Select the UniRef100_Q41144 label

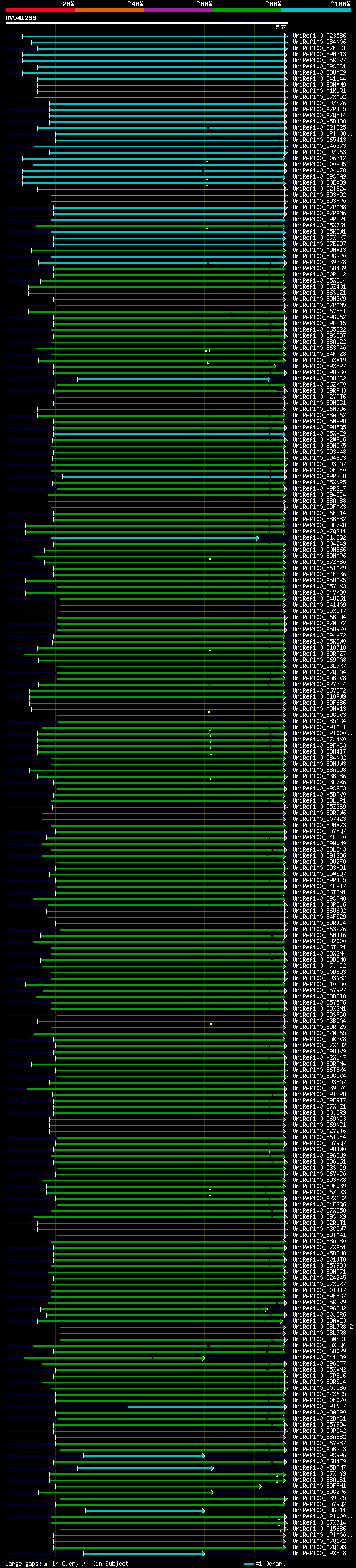[x=319, y=78]
